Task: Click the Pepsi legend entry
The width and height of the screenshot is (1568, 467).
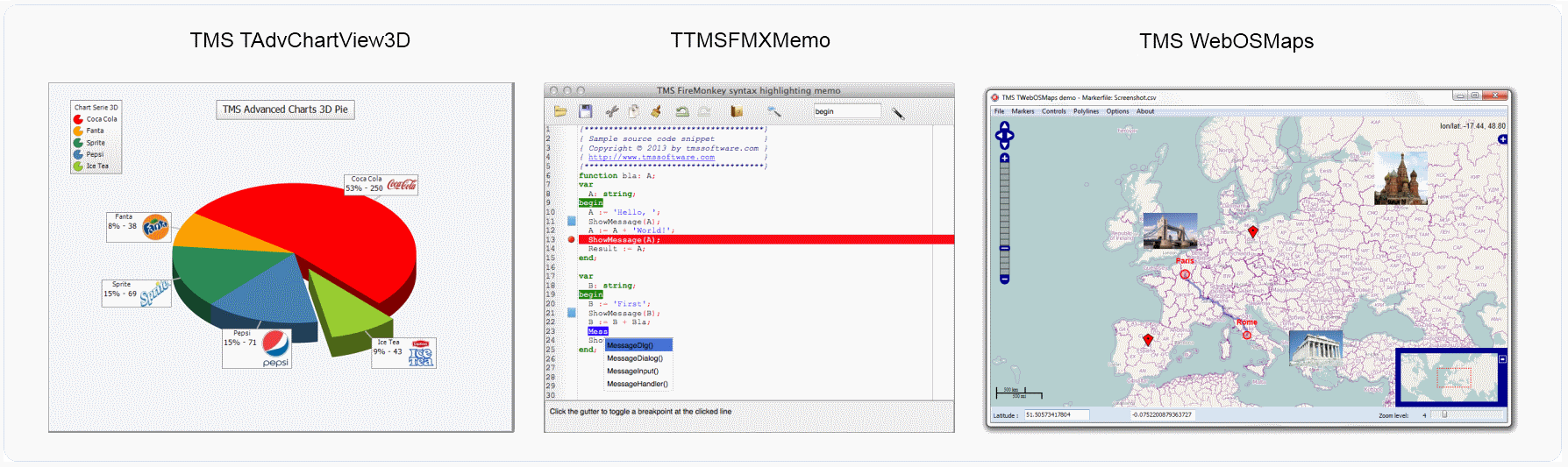Action: [89, 154]
